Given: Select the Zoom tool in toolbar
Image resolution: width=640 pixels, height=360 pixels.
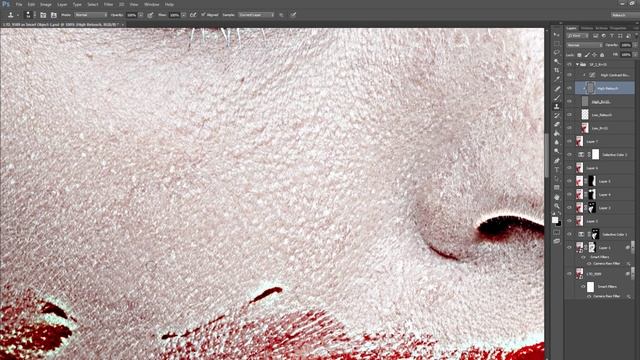Looking at the screenshot, I should pos(557,206).
